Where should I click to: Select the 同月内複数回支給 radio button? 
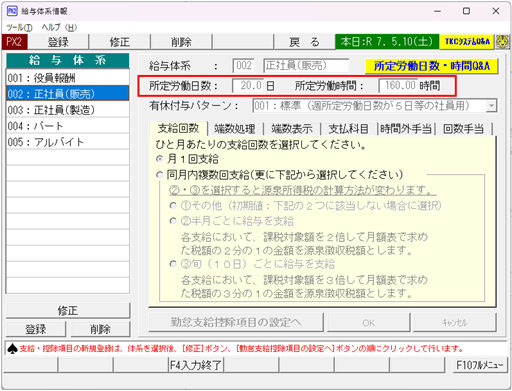click(160, 175)
